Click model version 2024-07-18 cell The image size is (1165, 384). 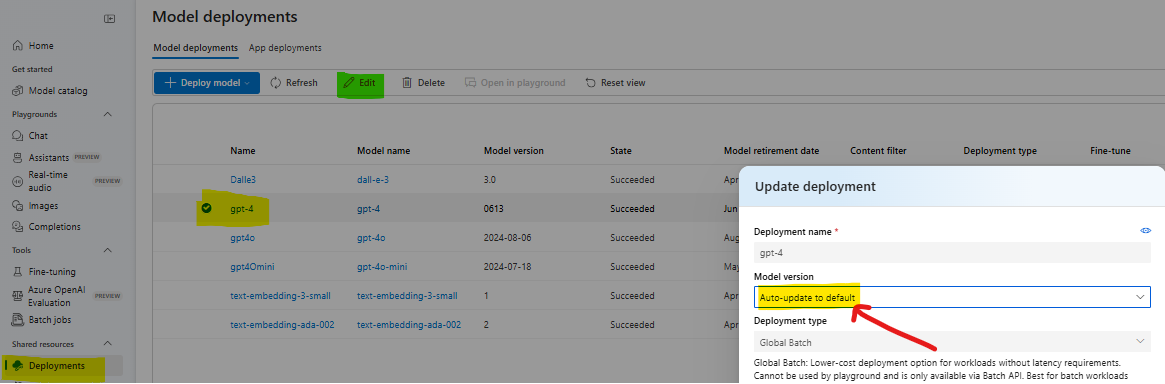508,267
